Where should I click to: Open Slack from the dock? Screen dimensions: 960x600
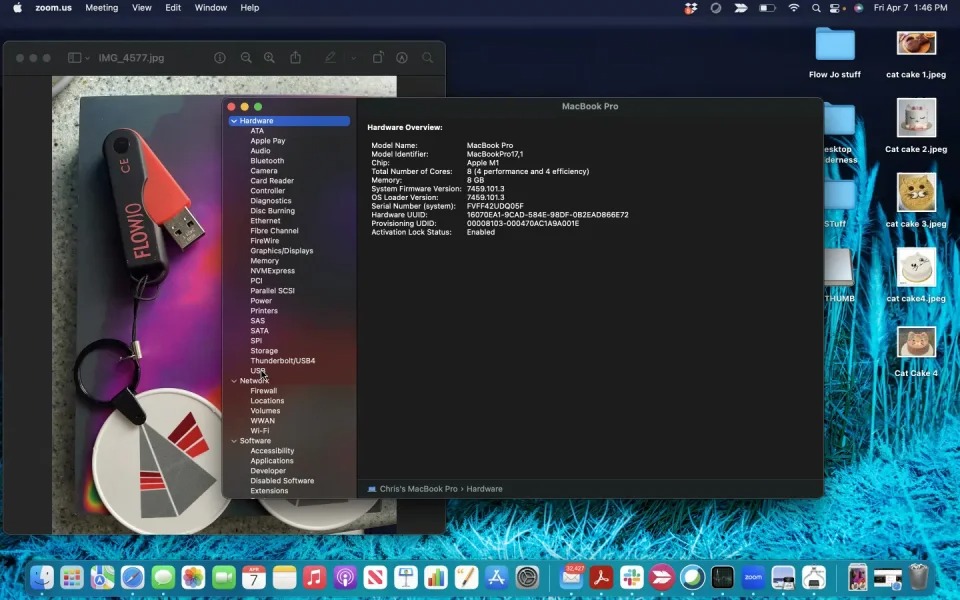pos(631,577)
